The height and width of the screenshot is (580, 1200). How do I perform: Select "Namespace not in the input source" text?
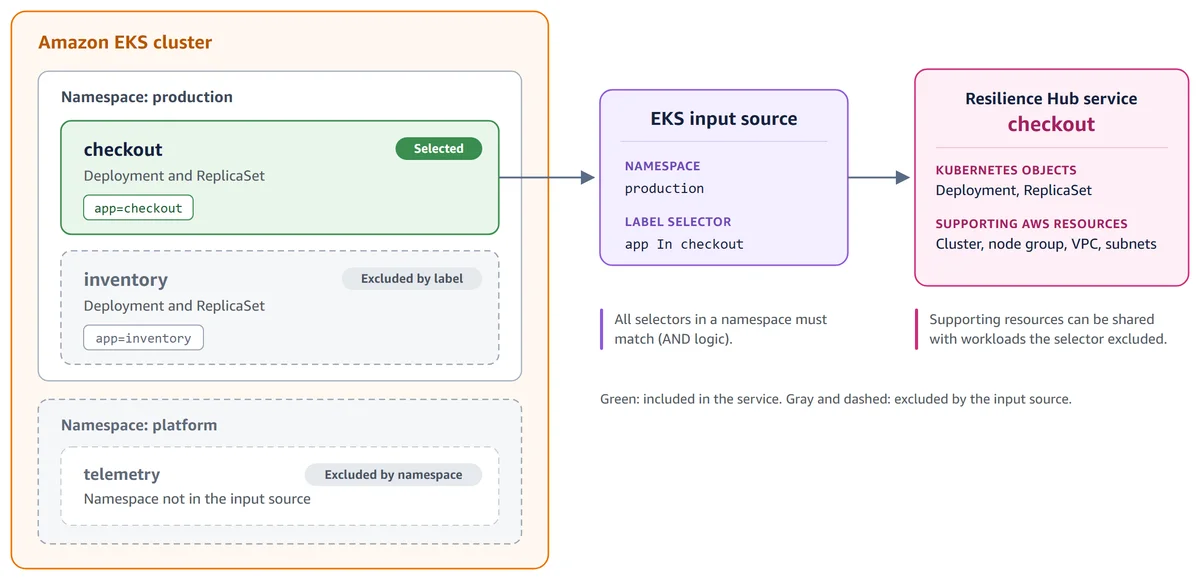click(x=197, y=499)
